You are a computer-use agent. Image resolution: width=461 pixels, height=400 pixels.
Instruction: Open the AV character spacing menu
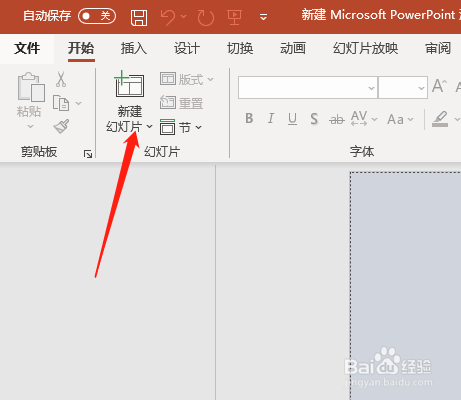pyautogui.click(x=364, y=119)
